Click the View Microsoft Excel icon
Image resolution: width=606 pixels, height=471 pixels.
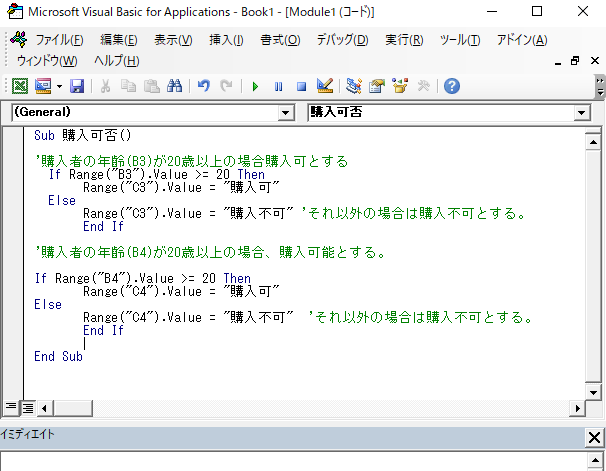click(x=19, y=86)
